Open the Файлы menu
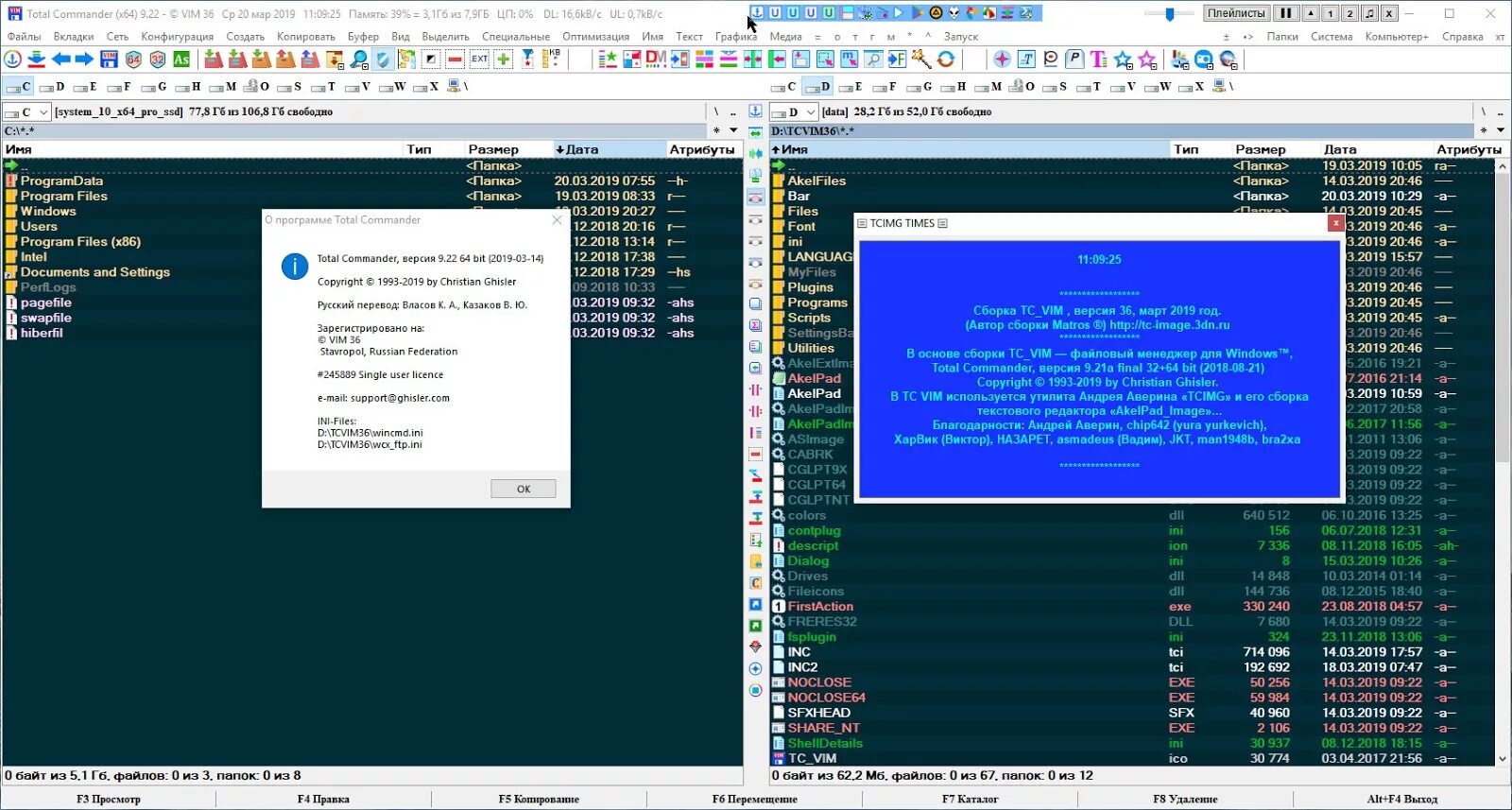 24,37
